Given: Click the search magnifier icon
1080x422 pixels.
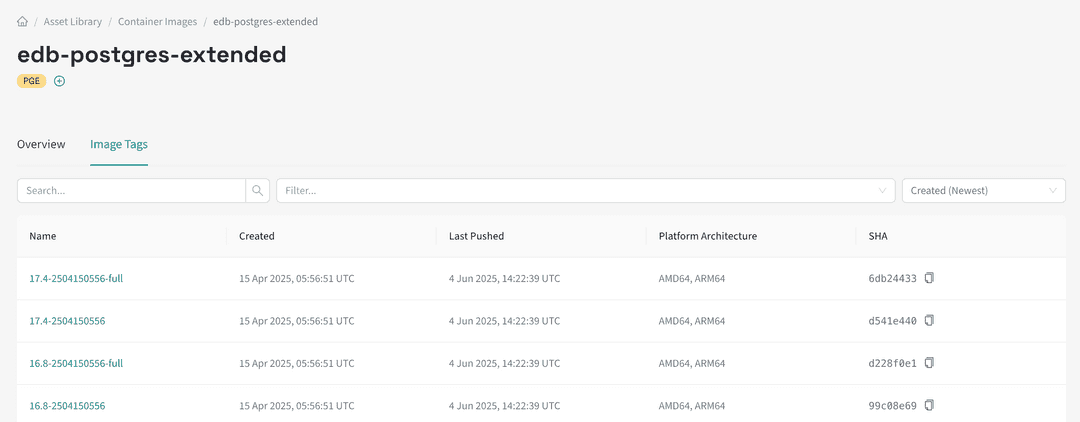Looking at the screenshot, I should (x=257, y=191).
